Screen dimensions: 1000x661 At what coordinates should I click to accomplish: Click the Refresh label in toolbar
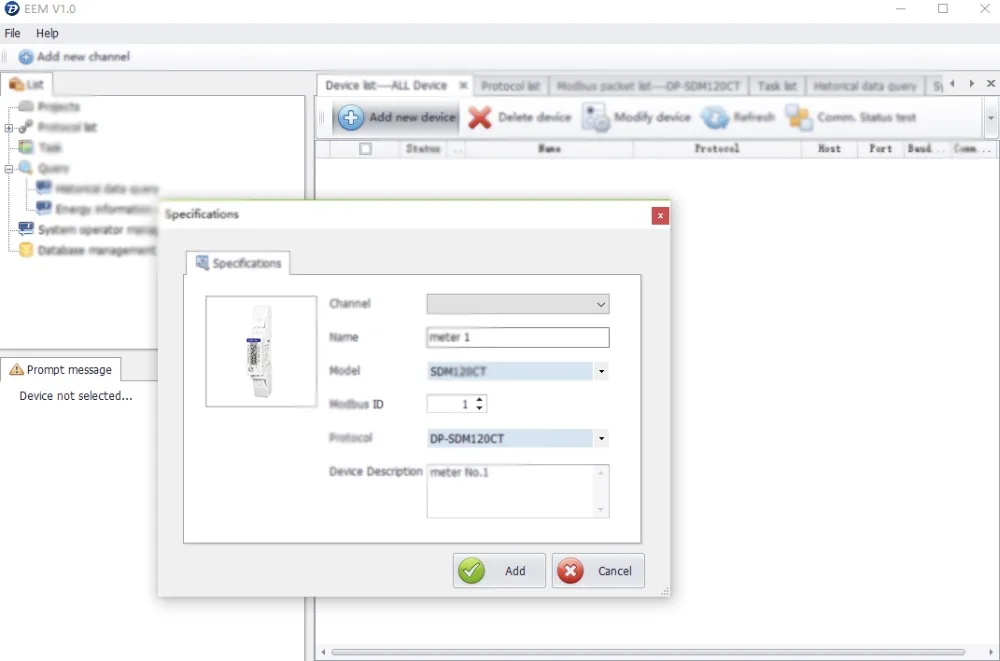(754, 117)
